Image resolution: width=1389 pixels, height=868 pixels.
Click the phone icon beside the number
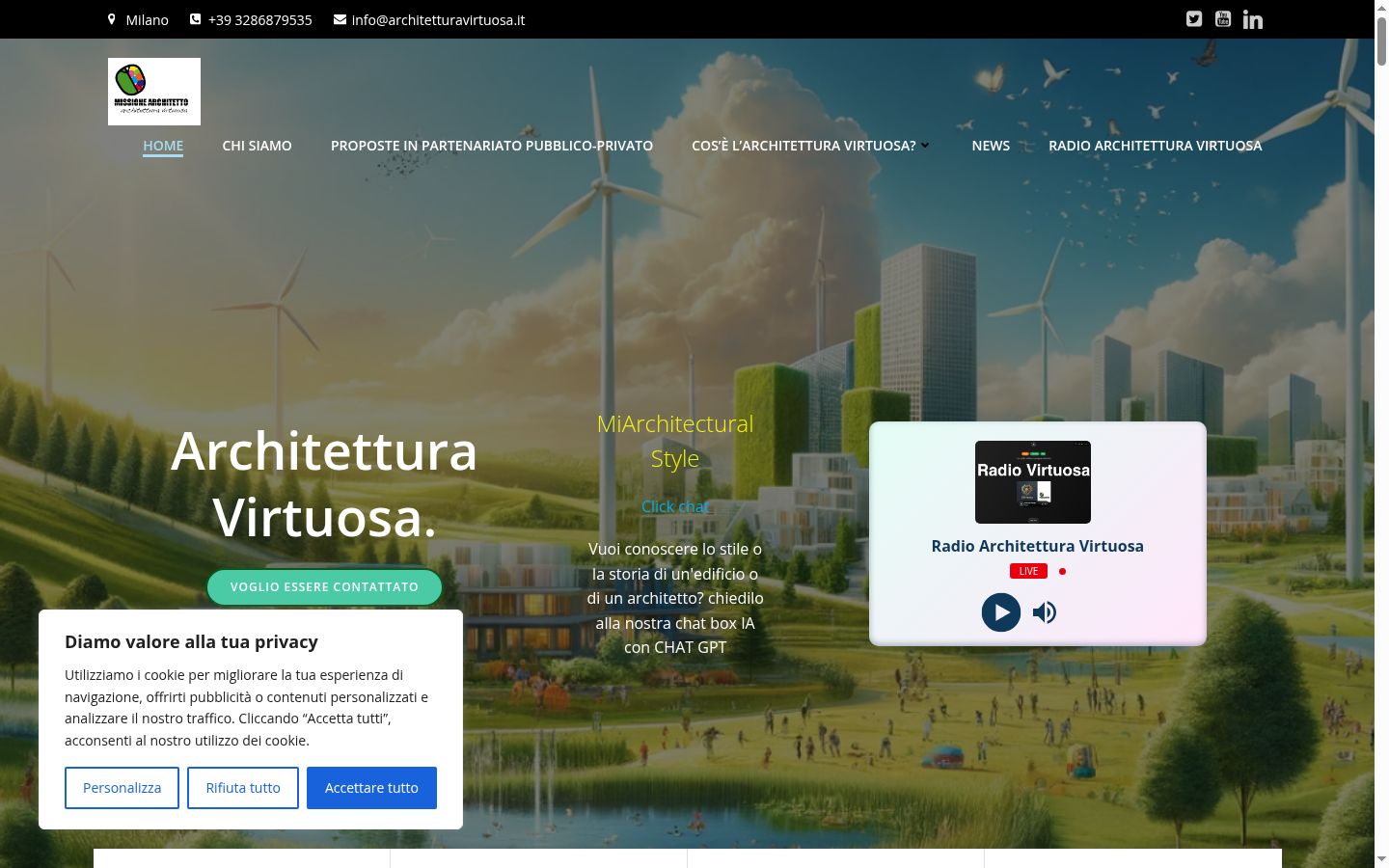[196, 19]
